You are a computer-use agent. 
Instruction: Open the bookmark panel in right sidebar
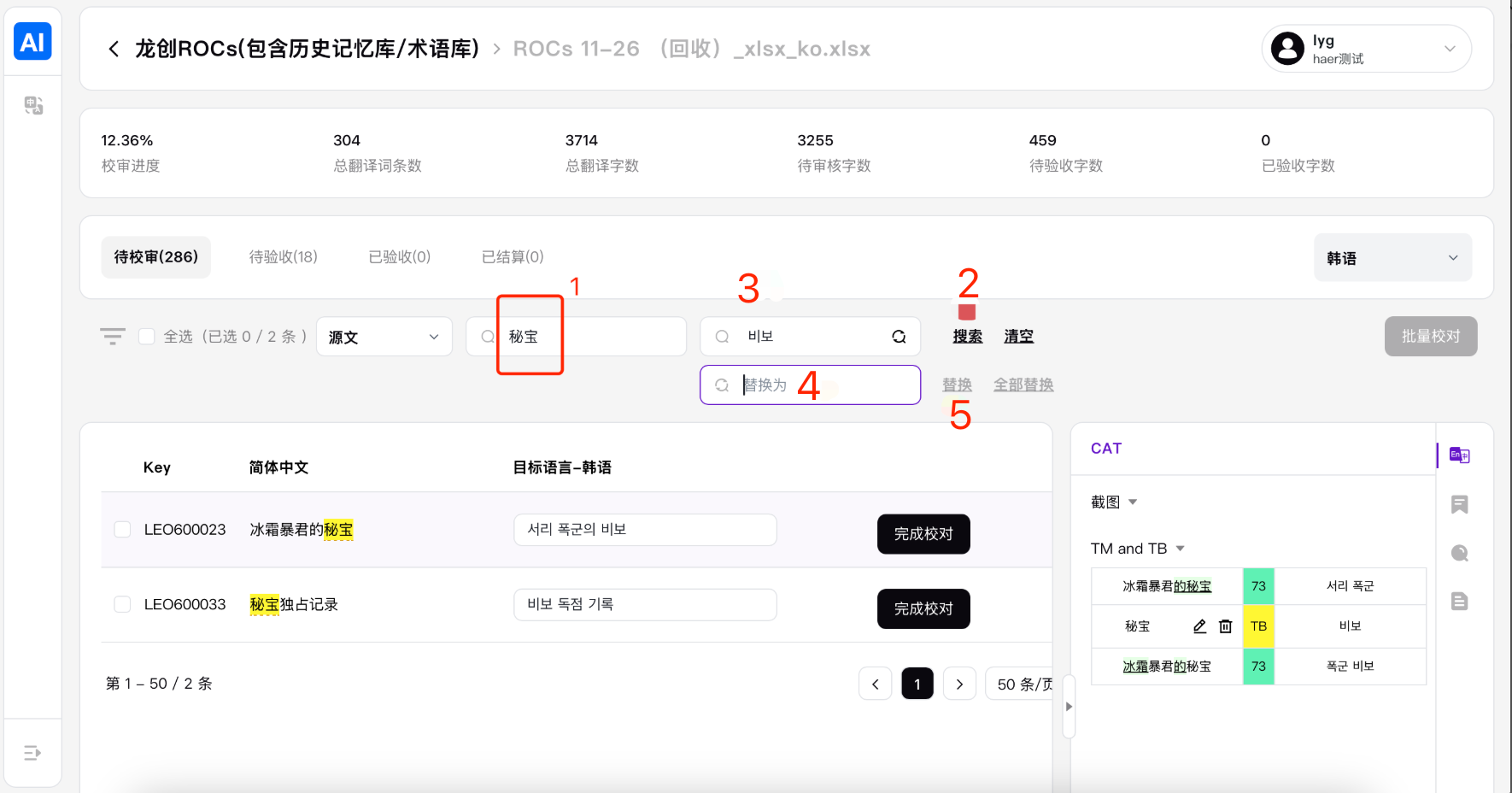[1459, 504]
